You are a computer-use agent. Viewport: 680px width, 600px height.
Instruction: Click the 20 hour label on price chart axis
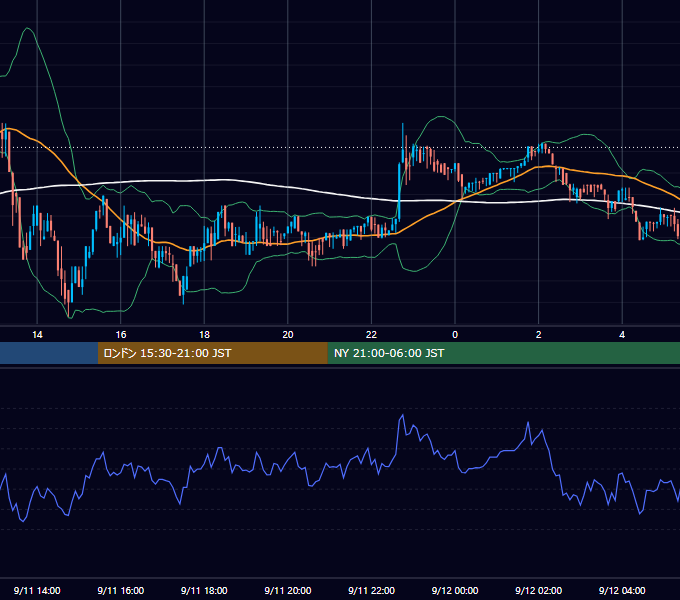[288, 335]
